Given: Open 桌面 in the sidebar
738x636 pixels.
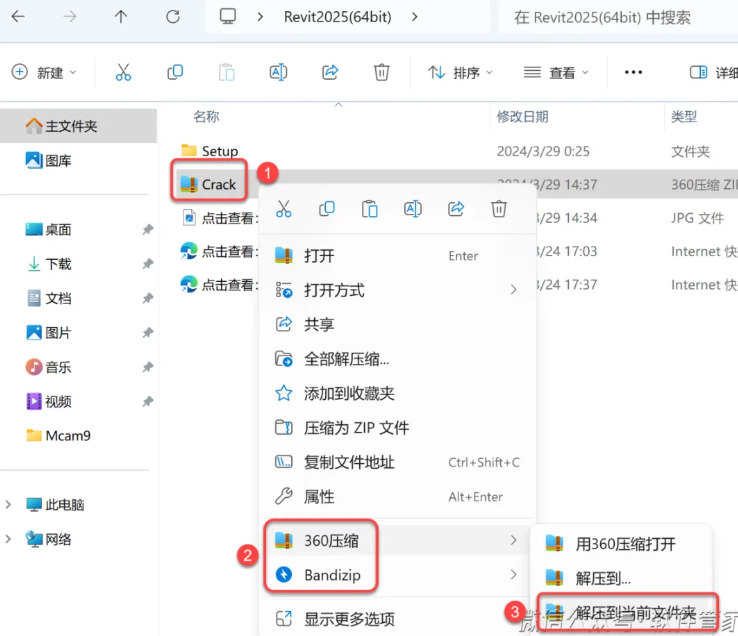Looking at the screenshot, I should coord(48,230).
